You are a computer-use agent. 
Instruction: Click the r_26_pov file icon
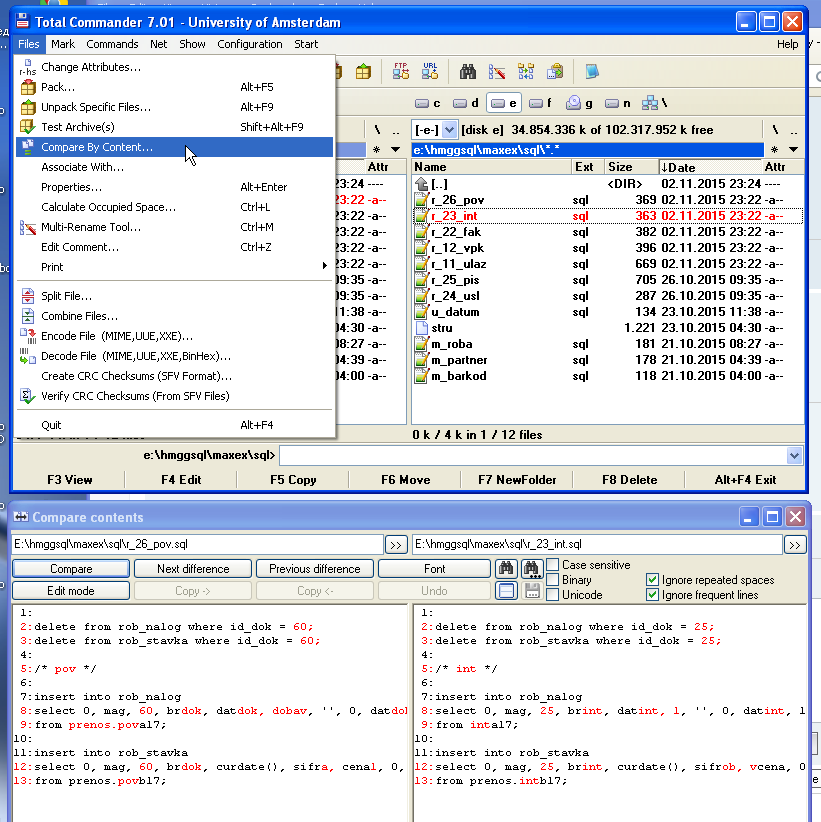[x=421, y=200]
